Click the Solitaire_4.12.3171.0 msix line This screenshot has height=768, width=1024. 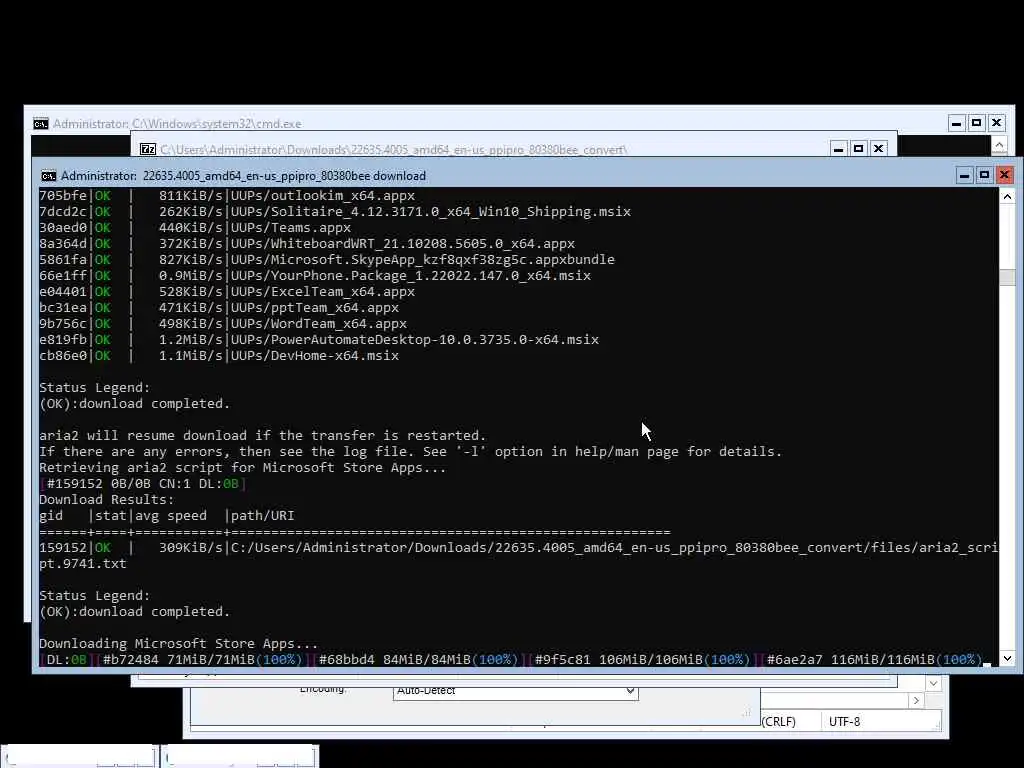[x=335, y=212]
